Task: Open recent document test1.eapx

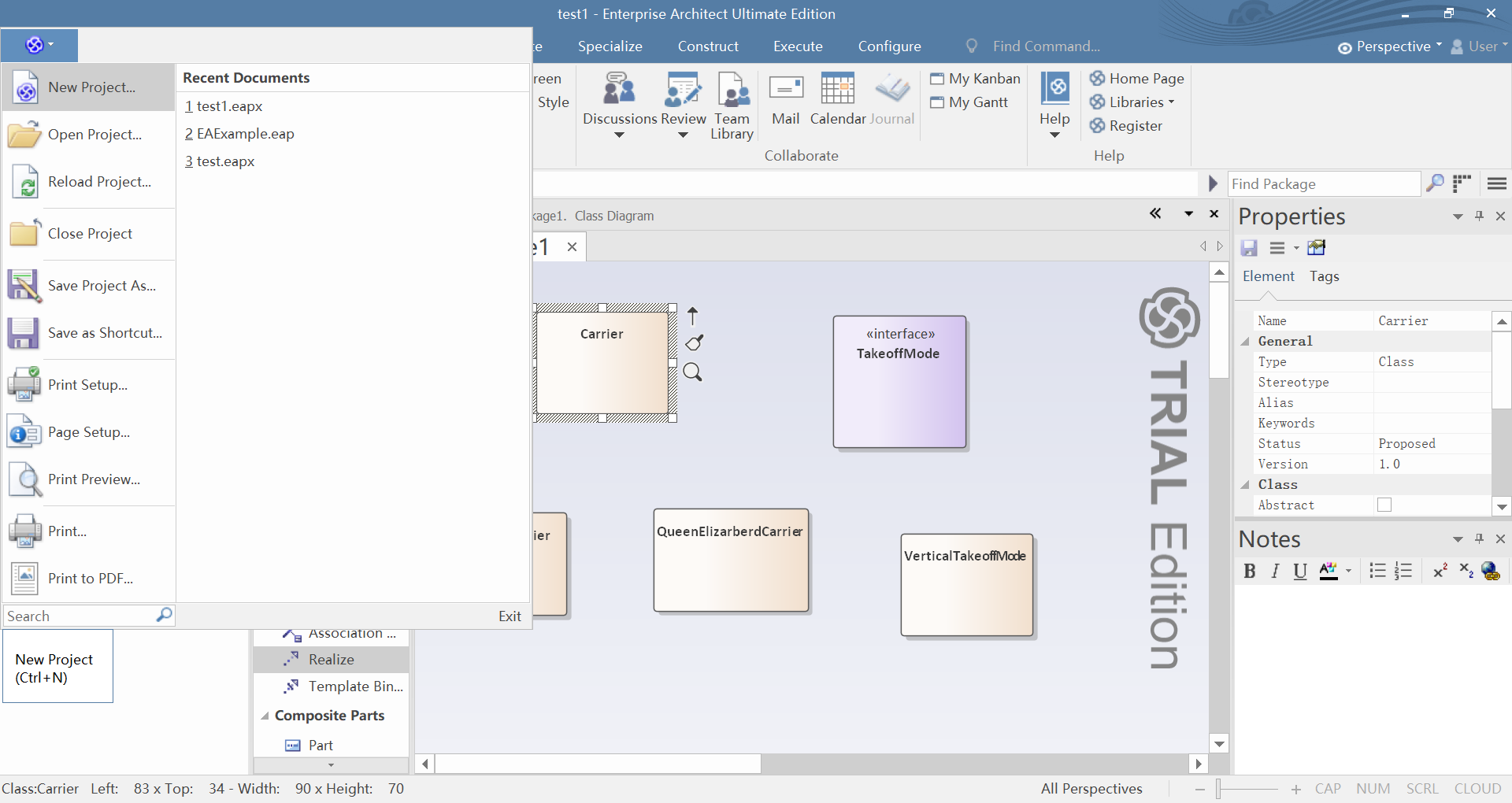Action: 224,106
